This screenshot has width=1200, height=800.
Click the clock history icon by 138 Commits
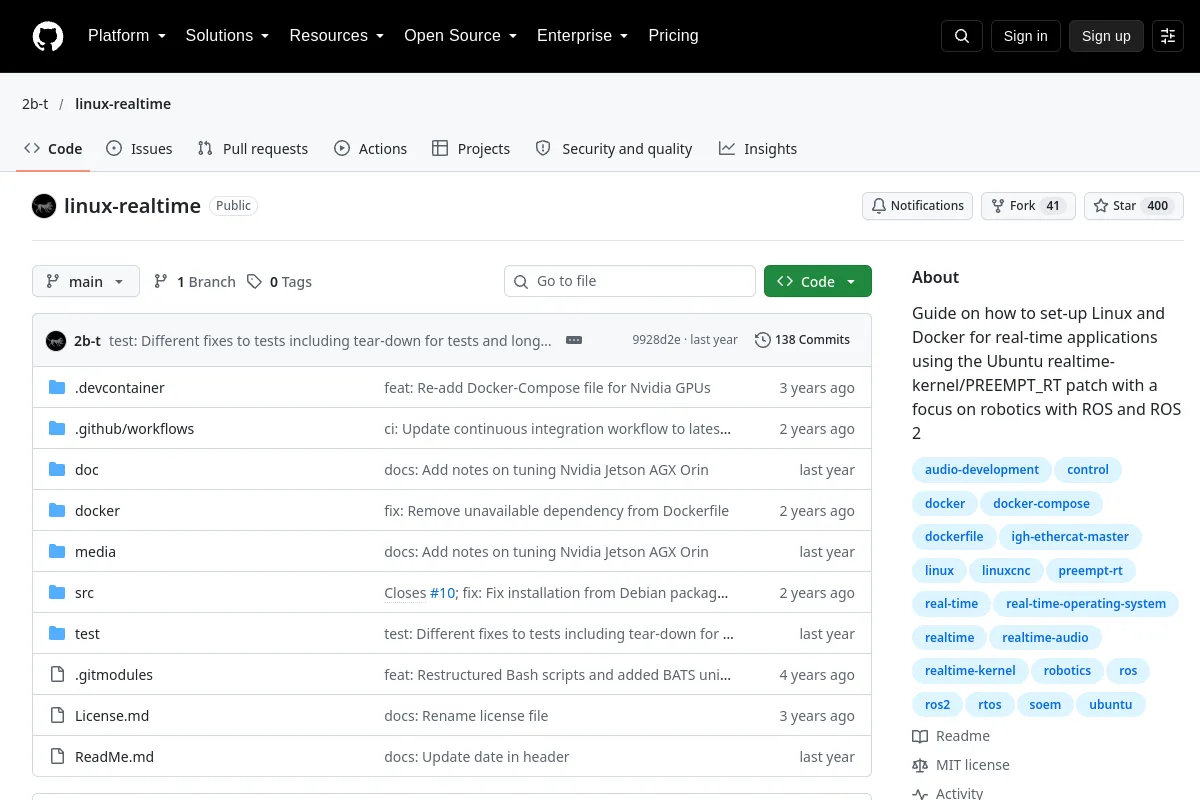click(763, 340)
